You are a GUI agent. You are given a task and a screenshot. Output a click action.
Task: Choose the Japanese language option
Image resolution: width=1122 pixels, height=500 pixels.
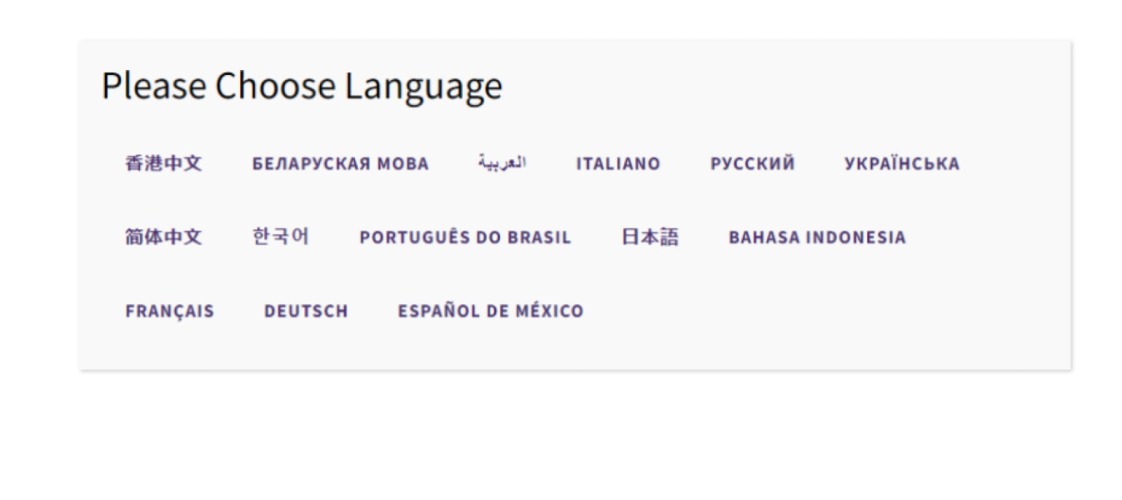649,237
